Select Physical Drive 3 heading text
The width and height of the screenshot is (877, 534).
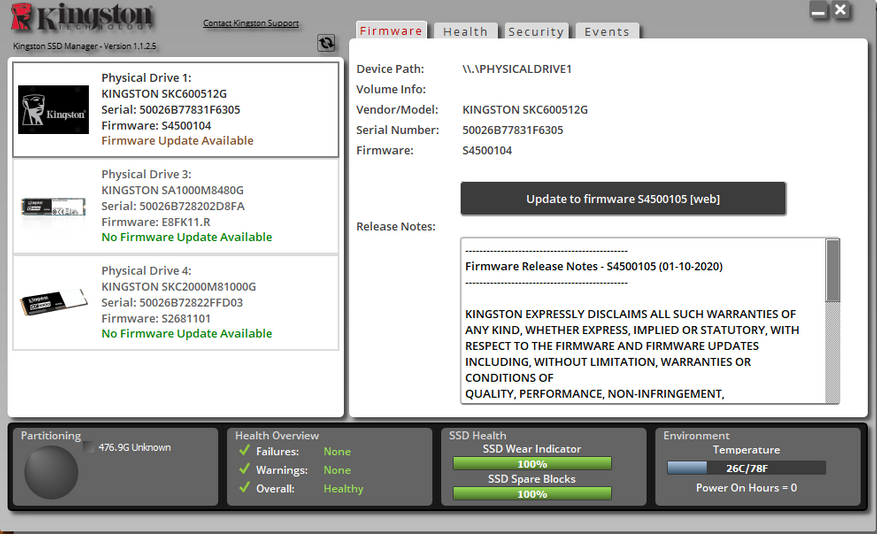(x=146, y=174)
